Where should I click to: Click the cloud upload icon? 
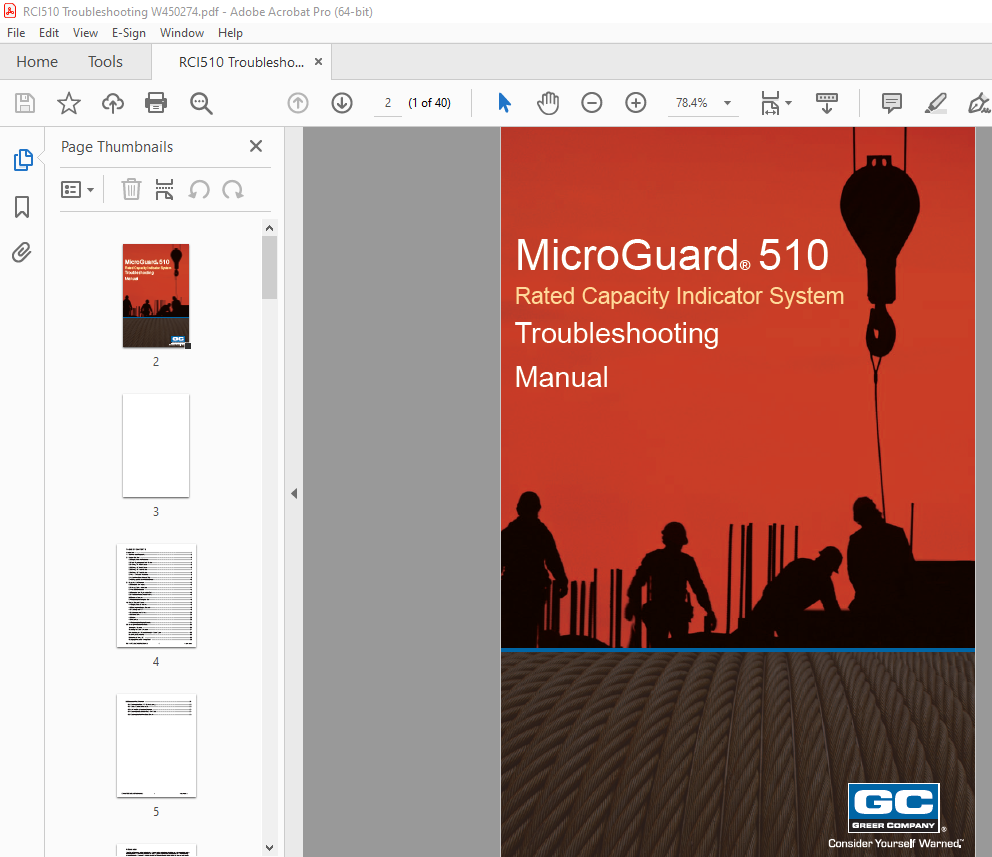click(x=113, y=102)
